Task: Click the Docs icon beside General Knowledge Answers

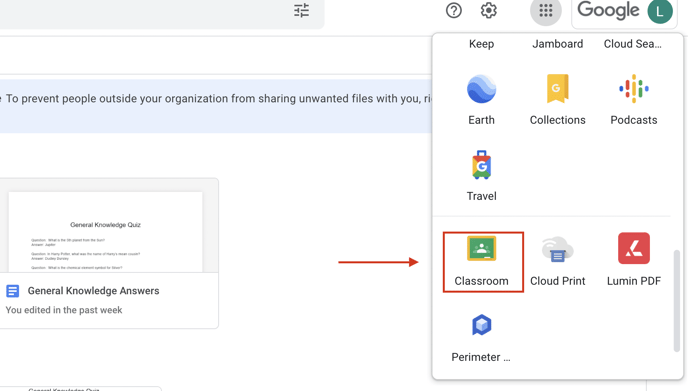Action: coord(12,291)
